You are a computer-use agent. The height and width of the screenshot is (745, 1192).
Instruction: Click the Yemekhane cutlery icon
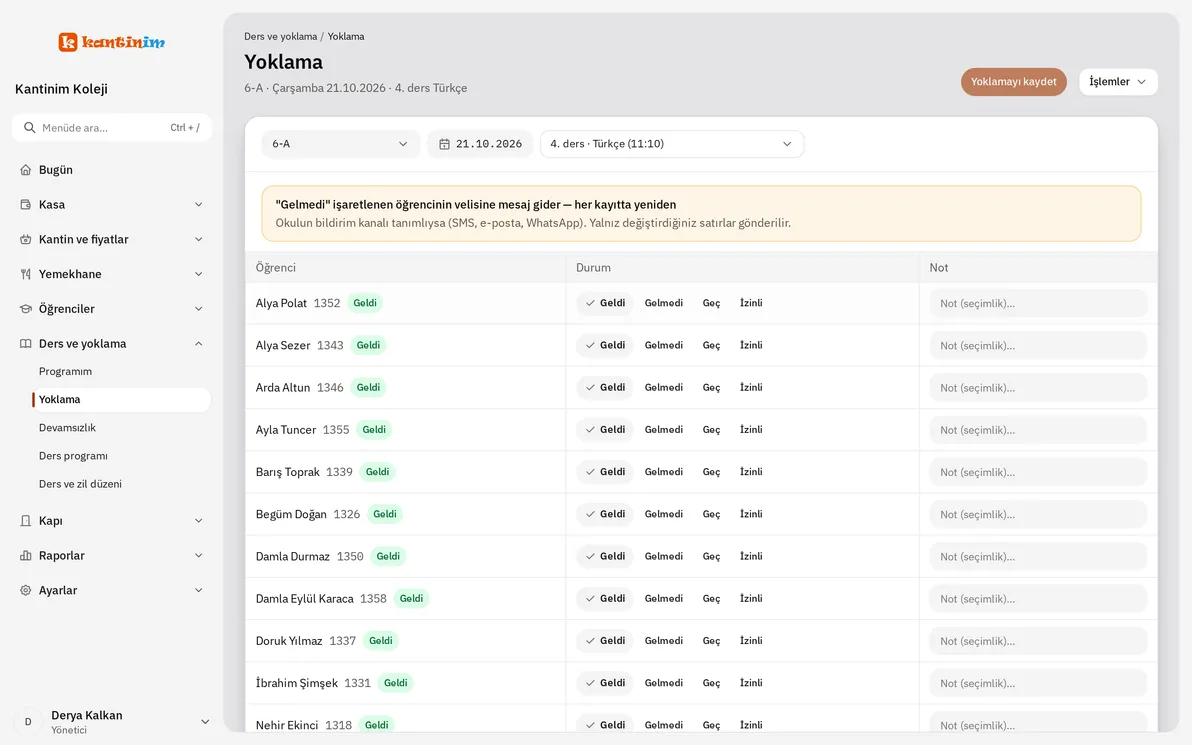click(x=26, y=274)
